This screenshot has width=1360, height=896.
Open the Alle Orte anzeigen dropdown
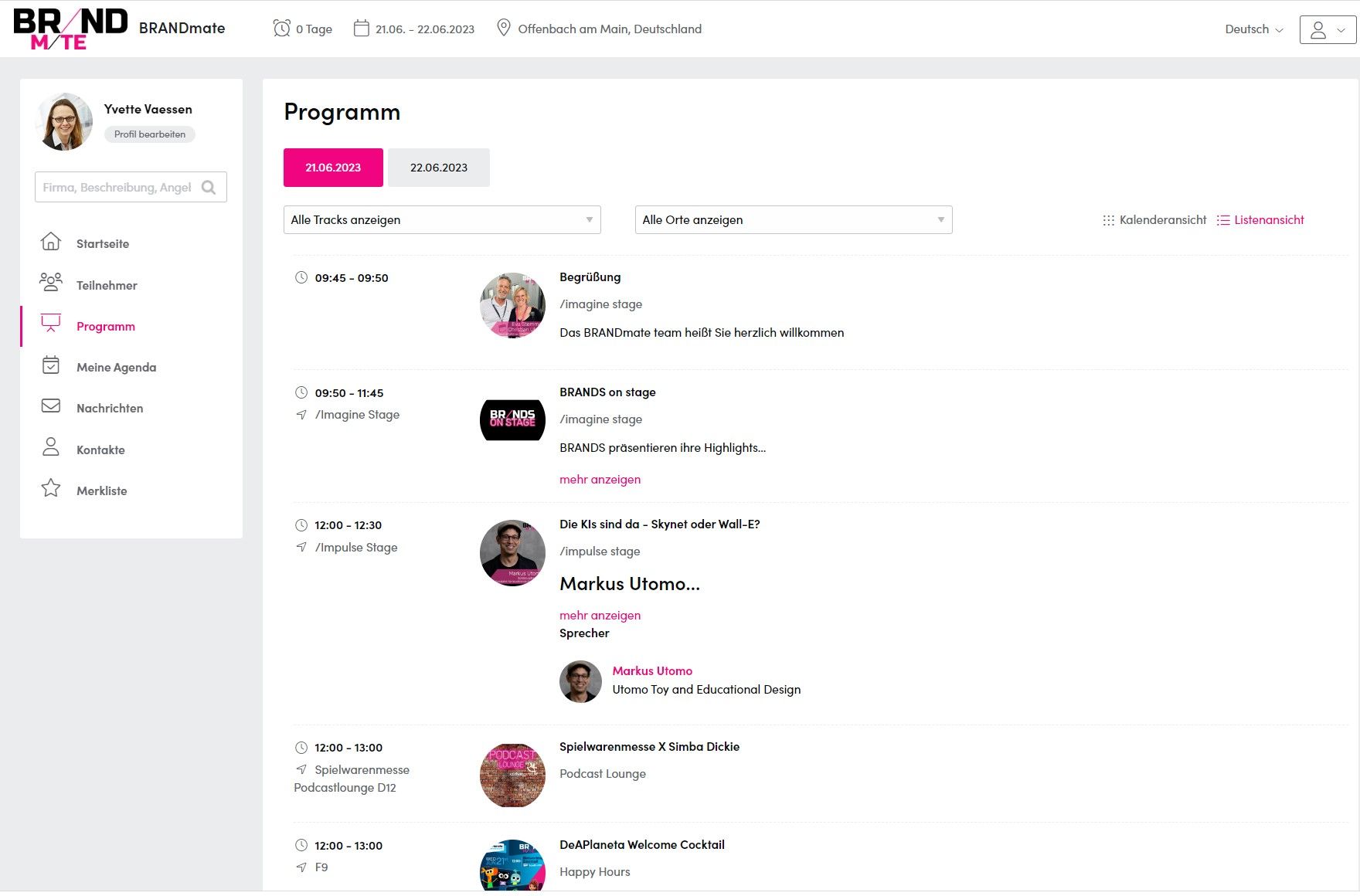coord(793,220)
